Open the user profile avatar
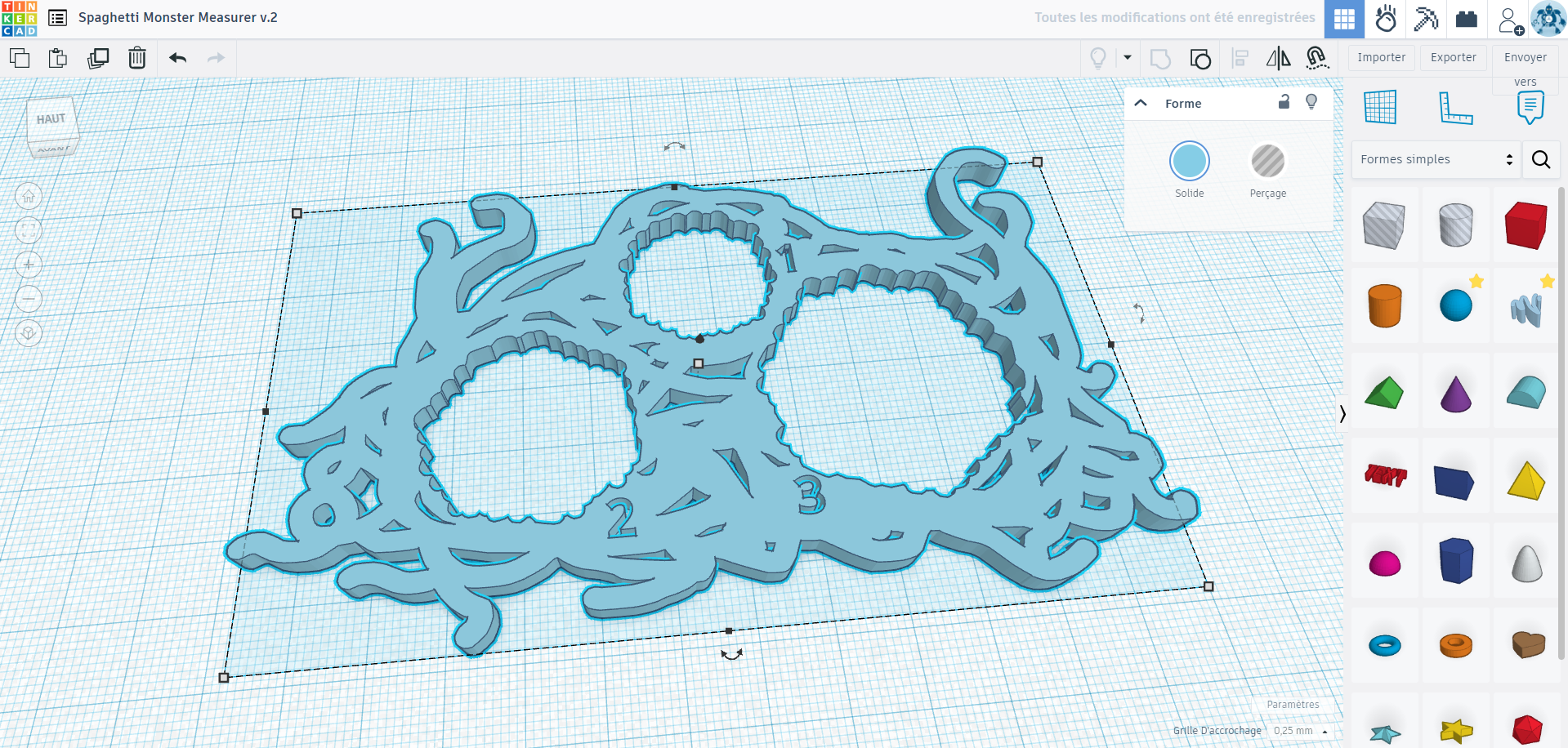Image resolution: width=1568 pixels, height=748 pixels. [x=1548, y=19]
